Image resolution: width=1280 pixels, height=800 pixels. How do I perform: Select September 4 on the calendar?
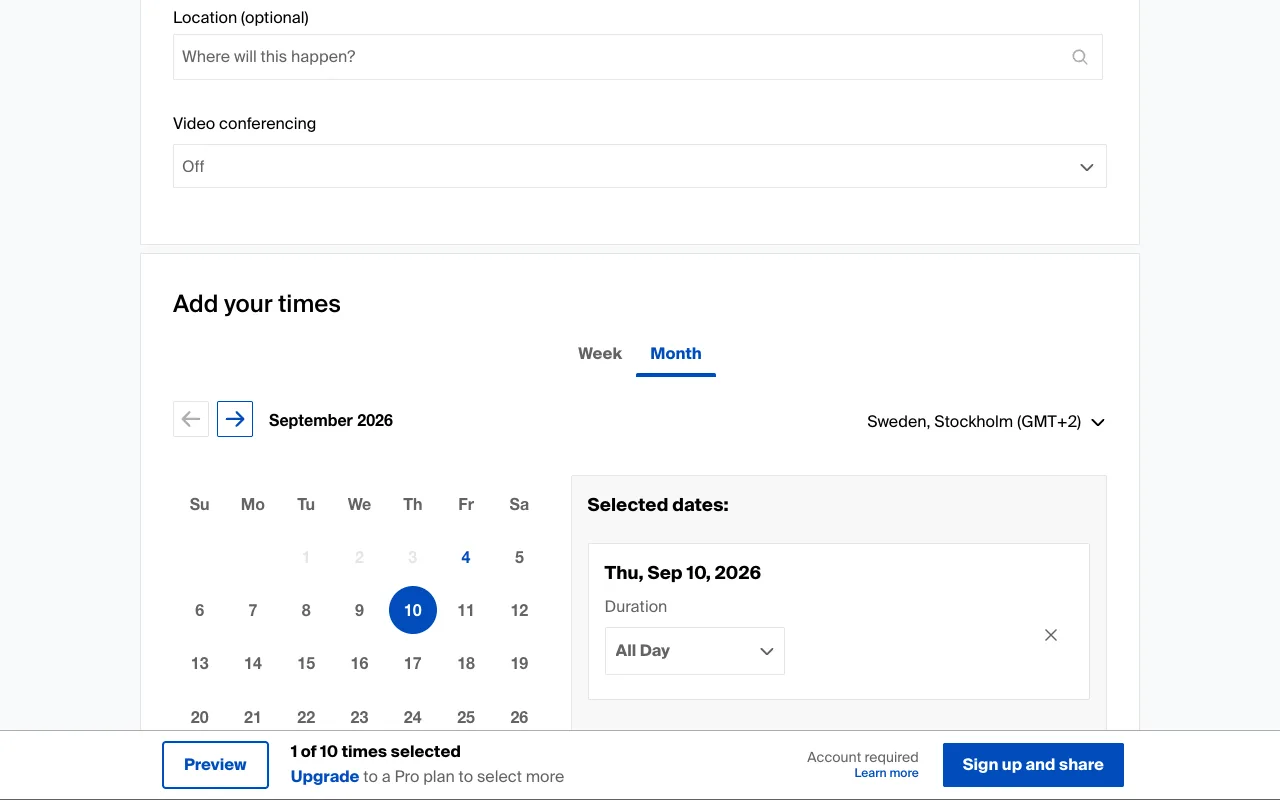tap(466, 557)
